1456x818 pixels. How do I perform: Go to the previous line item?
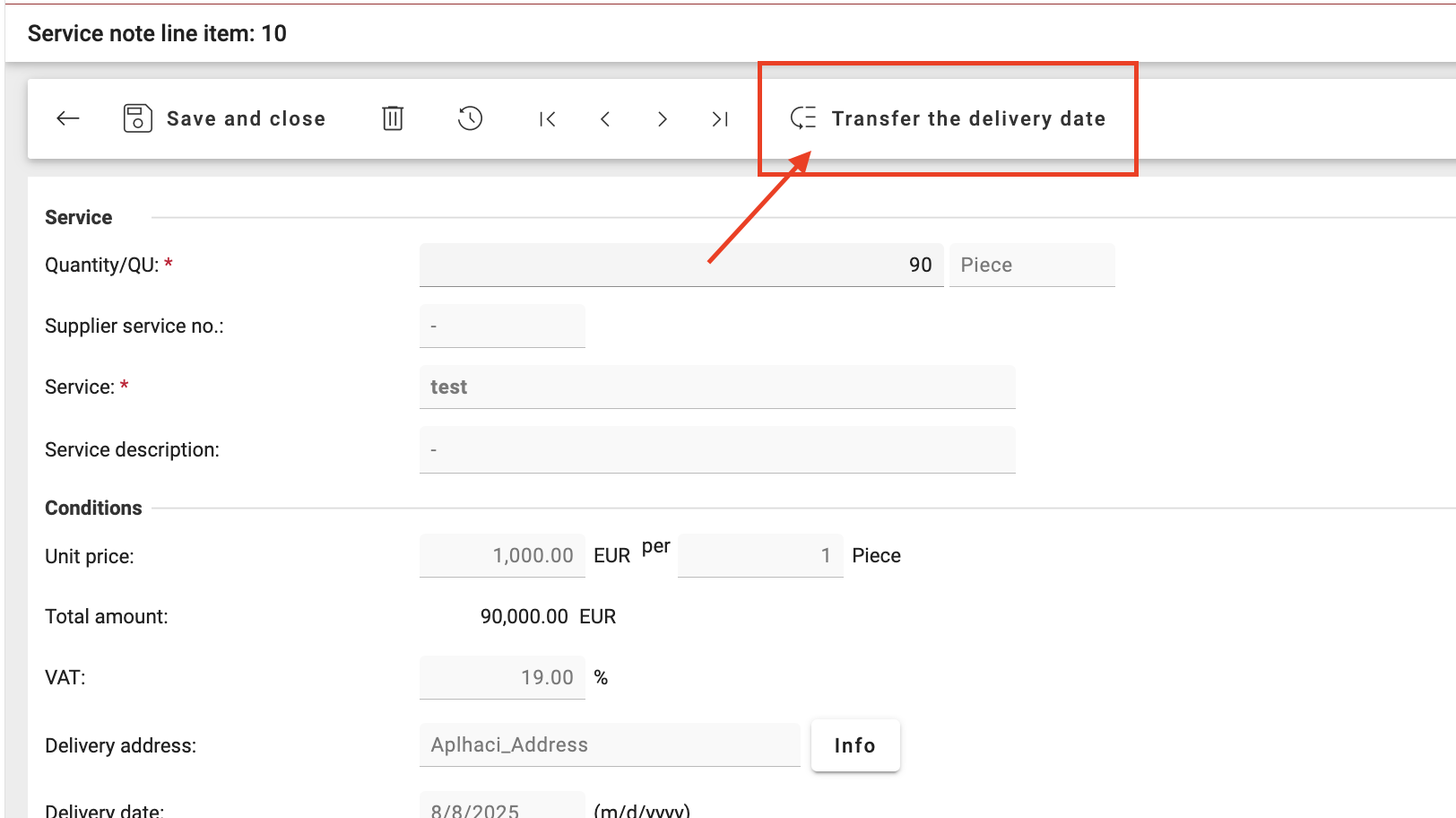pyautogui.click(x=605, y=119)
